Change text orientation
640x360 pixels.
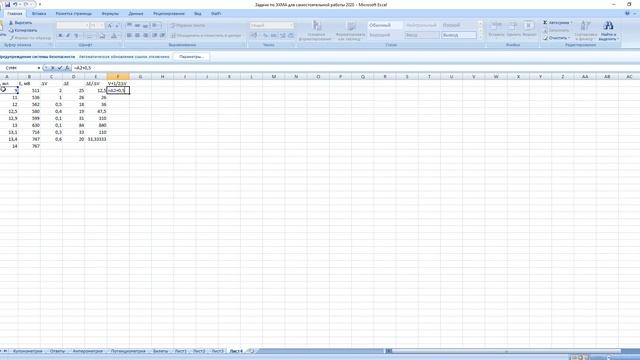click(x=156, y=25)
